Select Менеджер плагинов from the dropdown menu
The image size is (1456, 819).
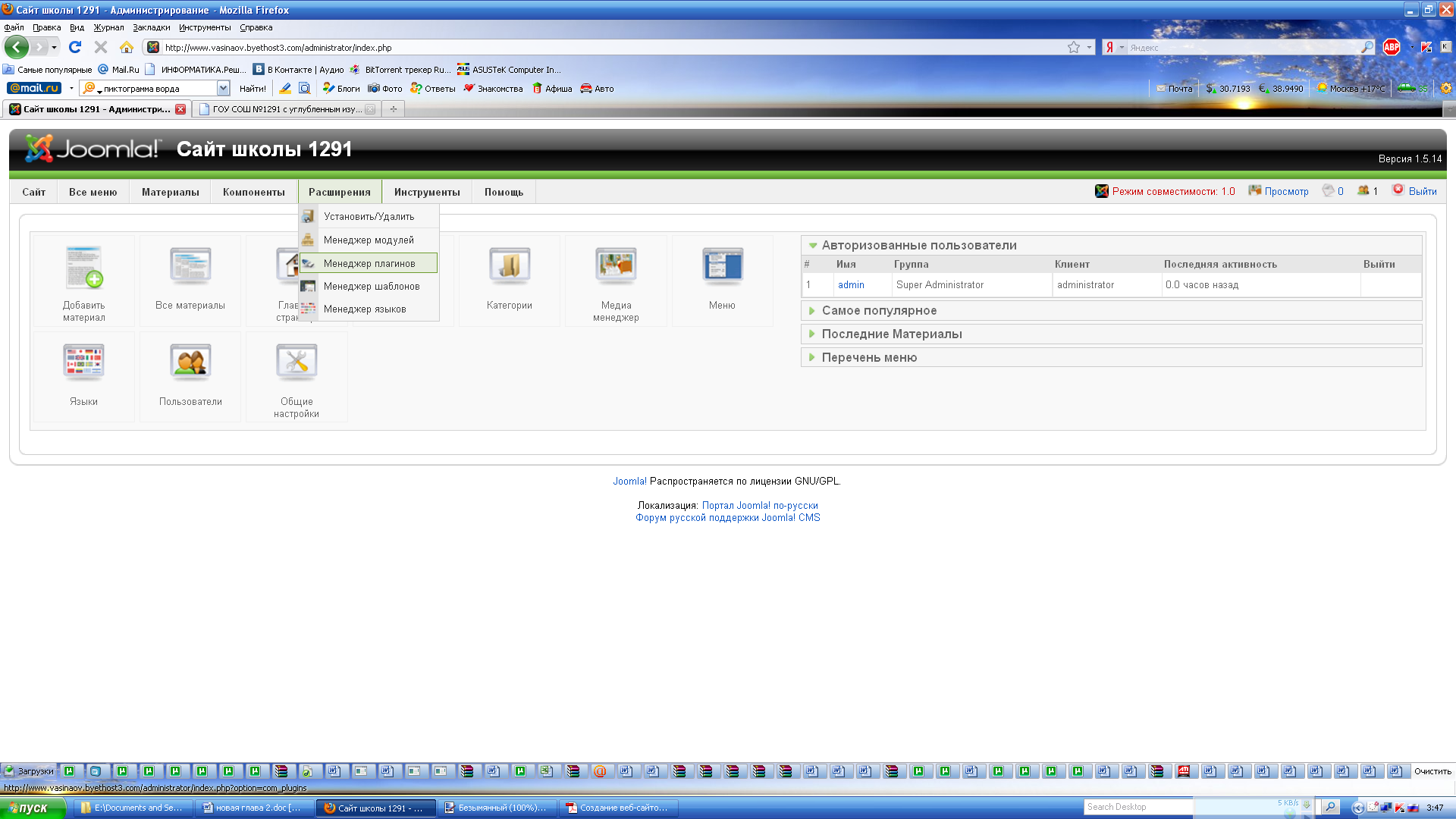point(369,263)
